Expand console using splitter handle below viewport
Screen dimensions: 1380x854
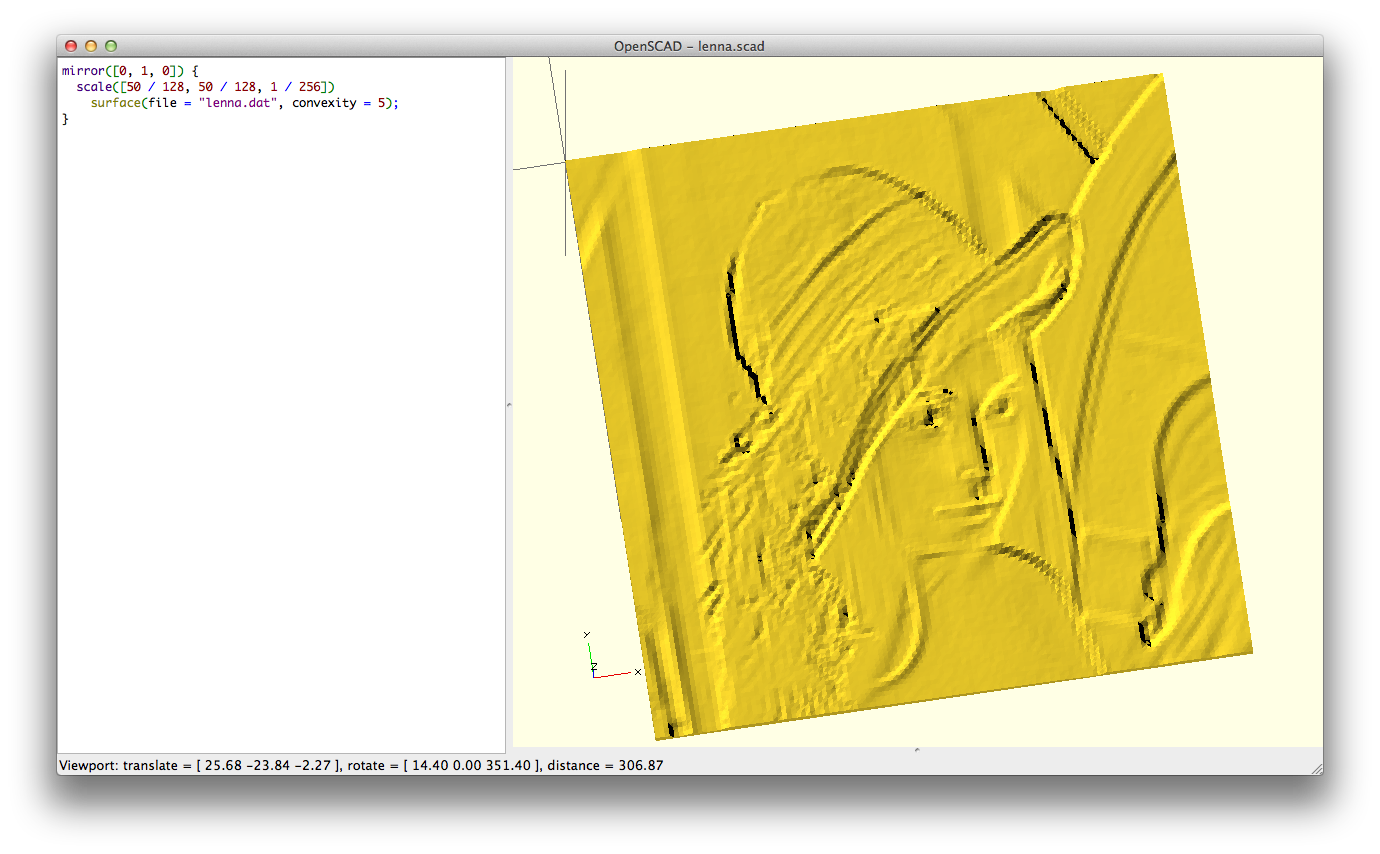coord(917,750)
